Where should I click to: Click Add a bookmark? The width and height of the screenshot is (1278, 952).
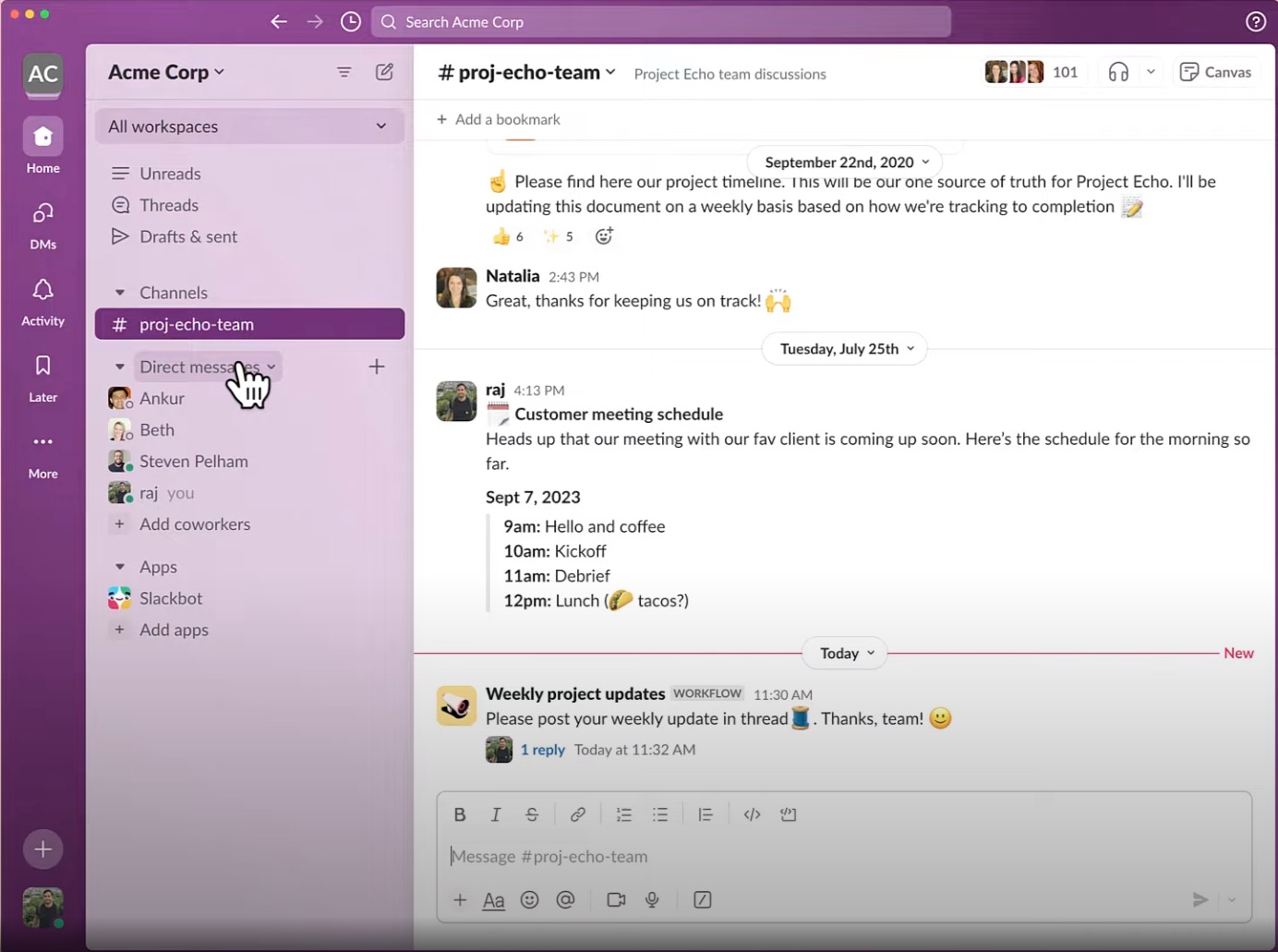[x=499, y=119]
